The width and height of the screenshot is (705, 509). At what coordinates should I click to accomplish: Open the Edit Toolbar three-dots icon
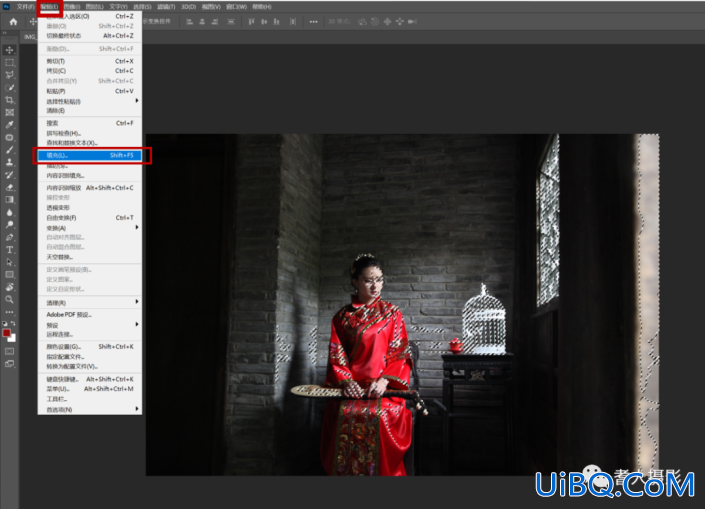tap(9, 312)
